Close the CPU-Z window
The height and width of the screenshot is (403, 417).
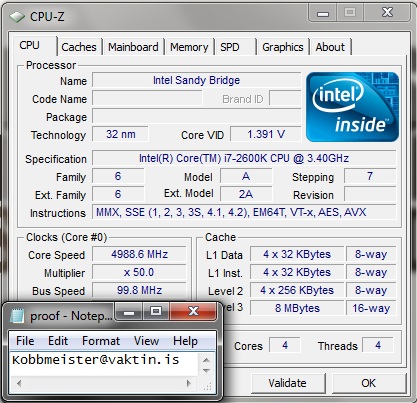point(387,13)
